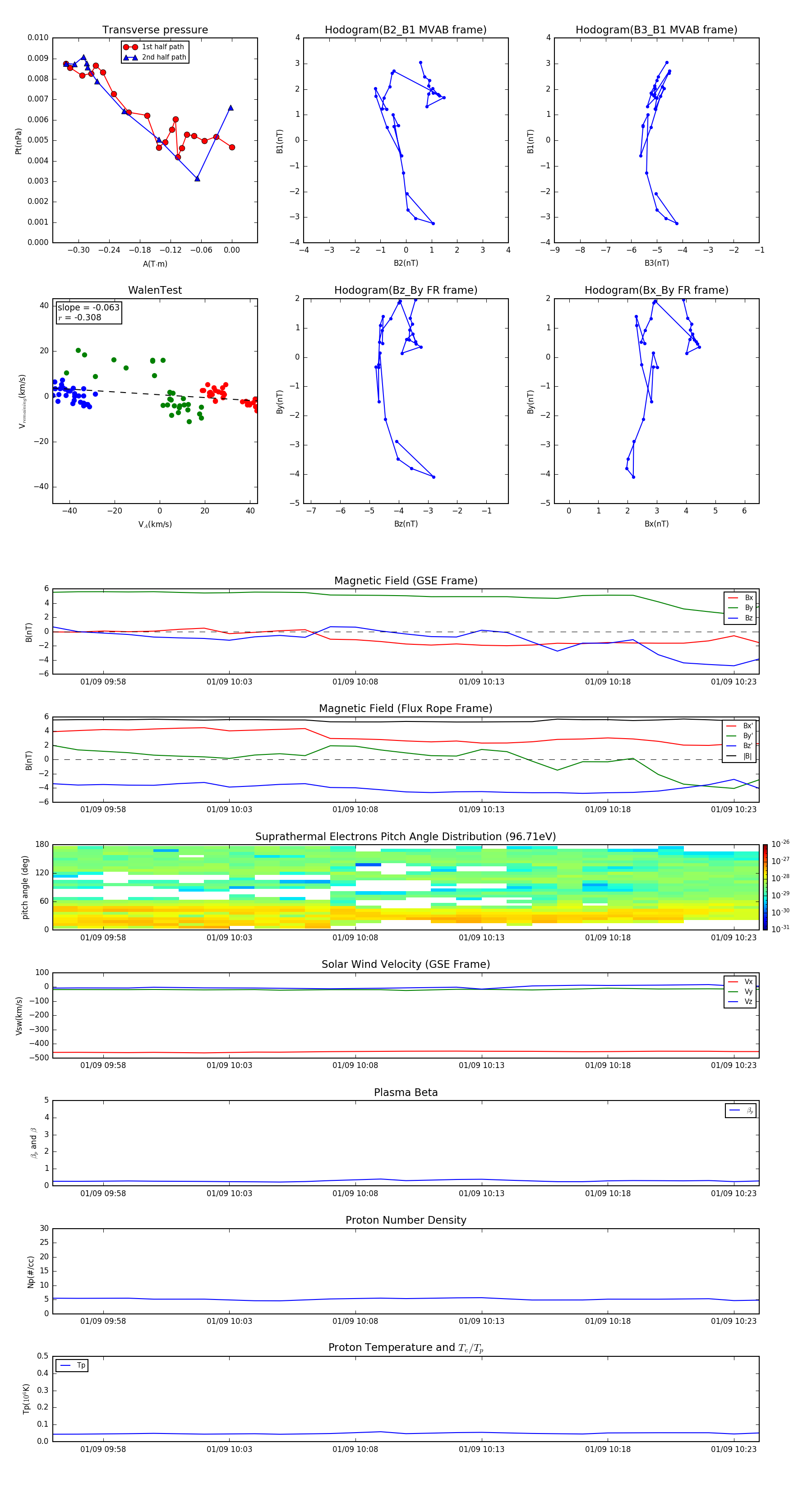This screenshot has height=1489, width=812.
Task: Click the 'pitch angle (deg)' y-axis label
Action: tap(25, 887)
